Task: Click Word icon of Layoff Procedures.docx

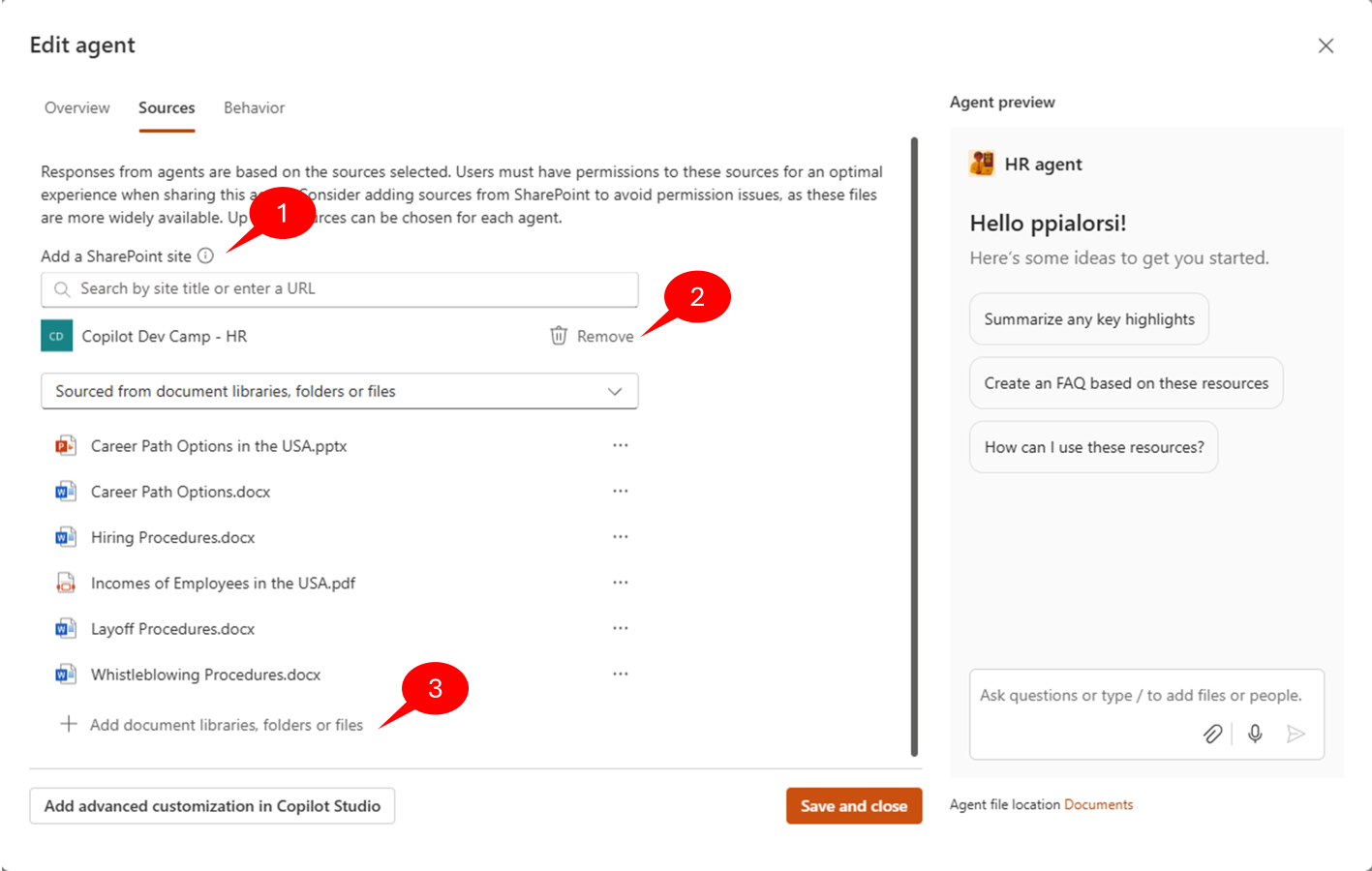Action: pos(65,629)
